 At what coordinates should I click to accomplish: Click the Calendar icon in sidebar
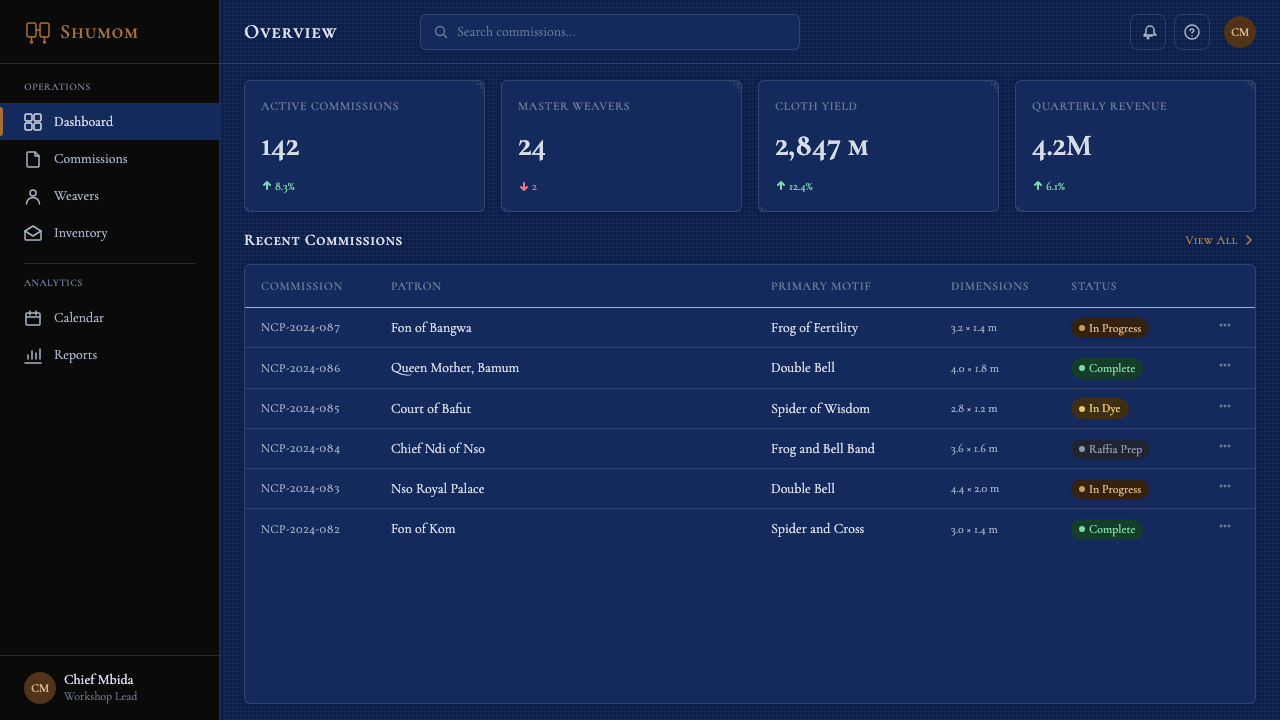[x=33, y=318]
